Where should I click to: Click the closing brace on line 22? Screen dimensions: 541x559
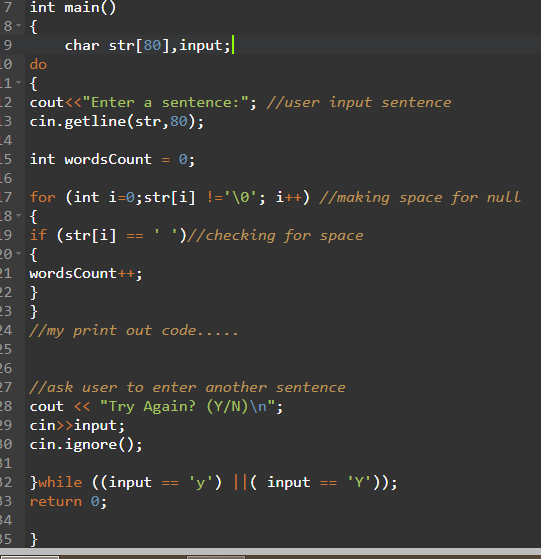(x=34, y=293)
